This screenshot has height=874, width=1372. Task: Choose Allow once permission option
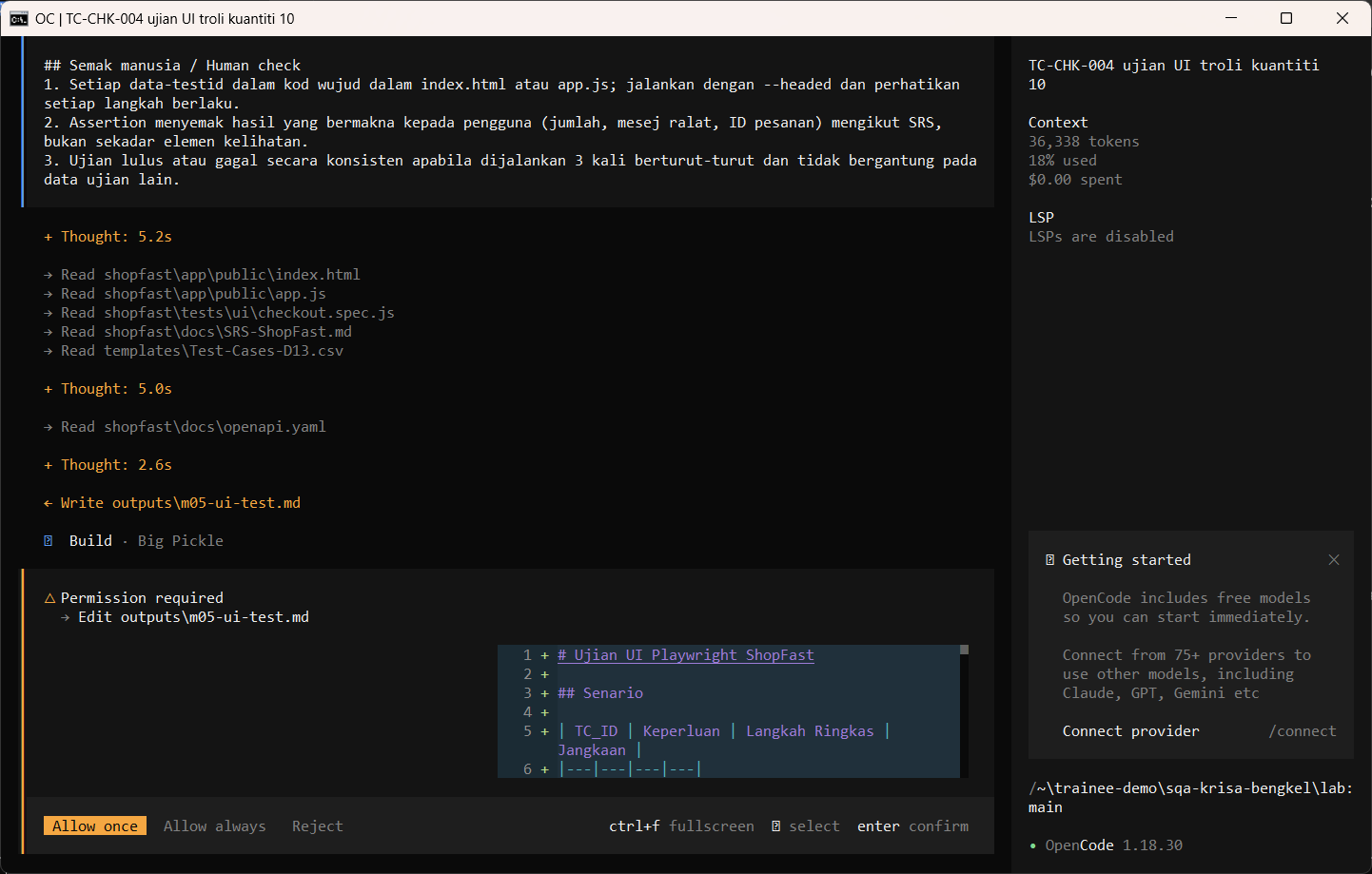coord(95,826)
